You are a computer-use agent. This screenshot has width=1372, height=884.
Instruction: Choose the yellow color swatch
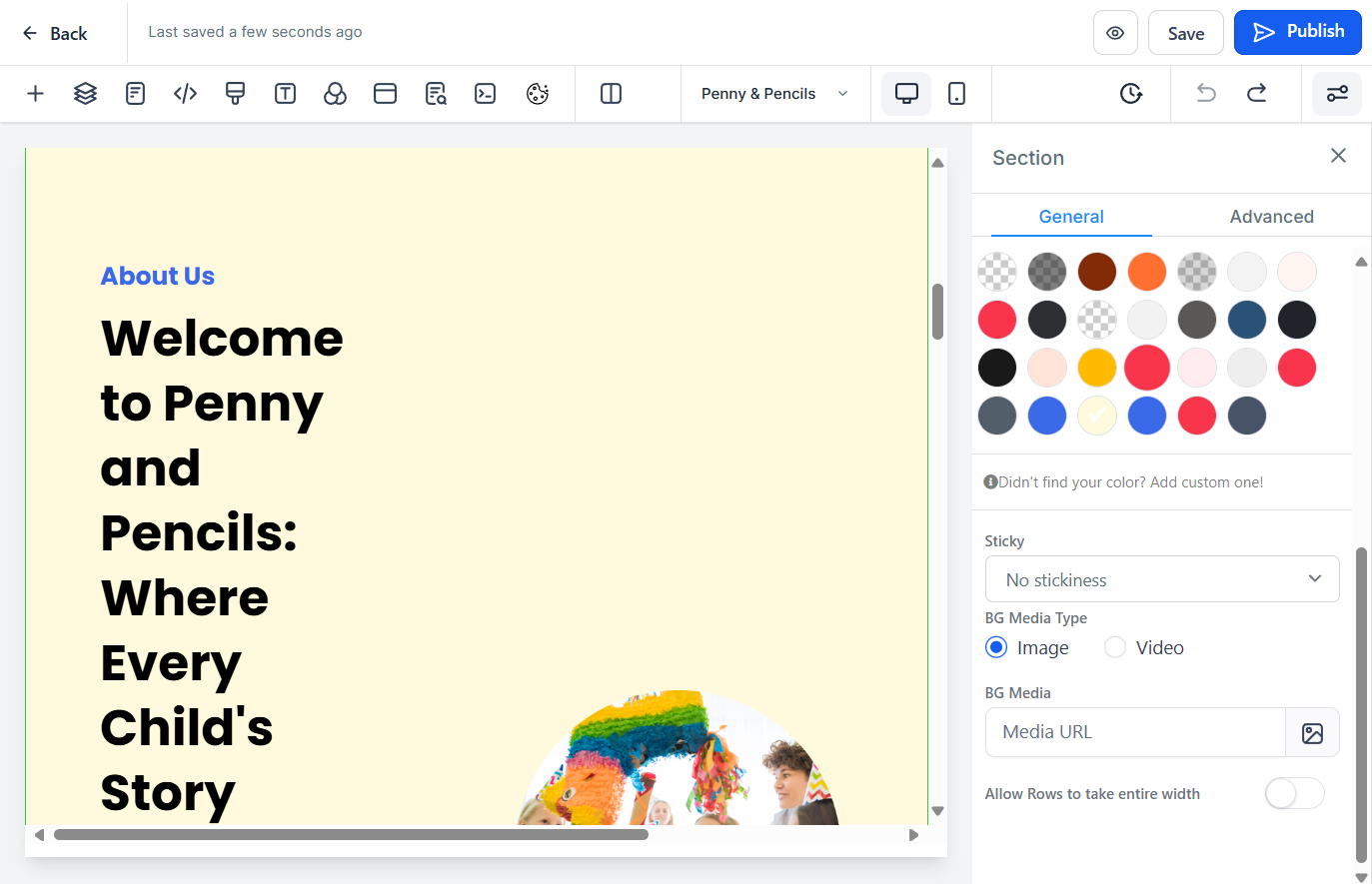coord(1097,368)
